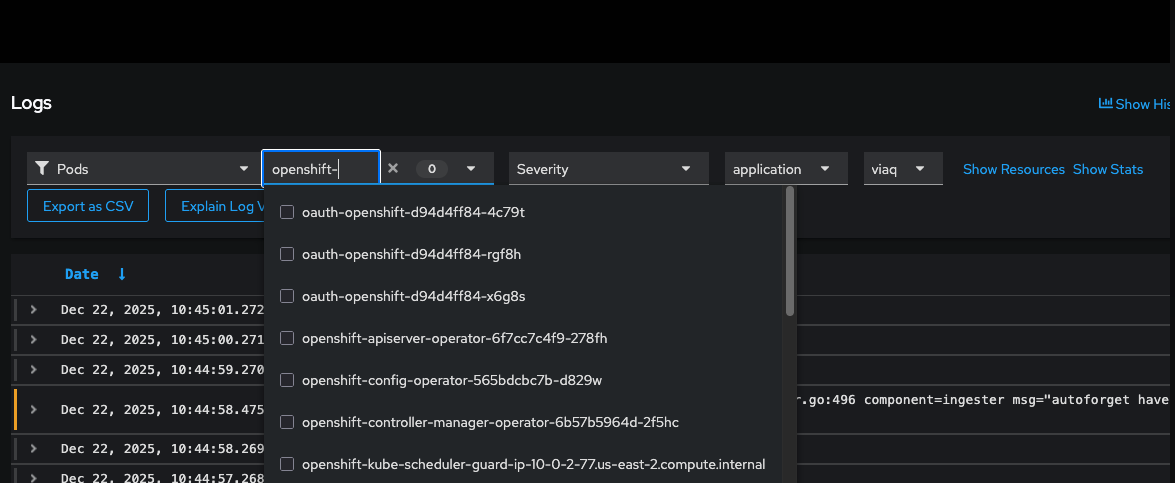The width and height of the screenshot is (1175, 483).
Task: Click Export as CSV button
Action: click(x=88, y=206)
